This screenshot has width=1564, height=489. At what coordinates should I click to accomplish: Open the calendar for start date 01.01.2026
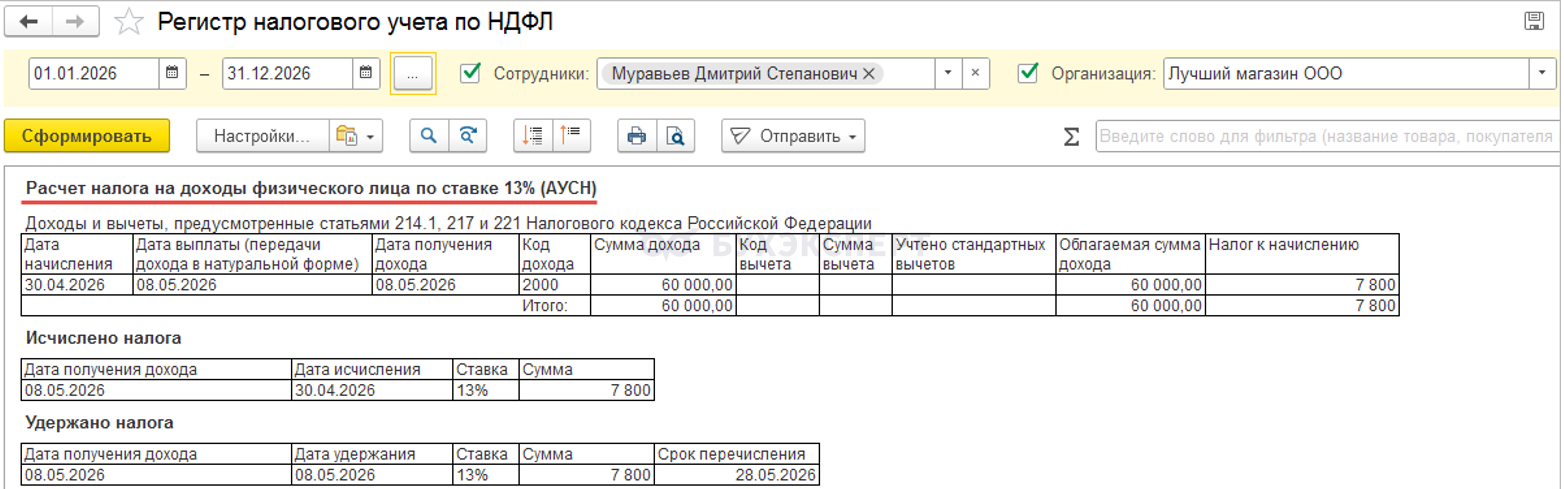click(172, 73)
